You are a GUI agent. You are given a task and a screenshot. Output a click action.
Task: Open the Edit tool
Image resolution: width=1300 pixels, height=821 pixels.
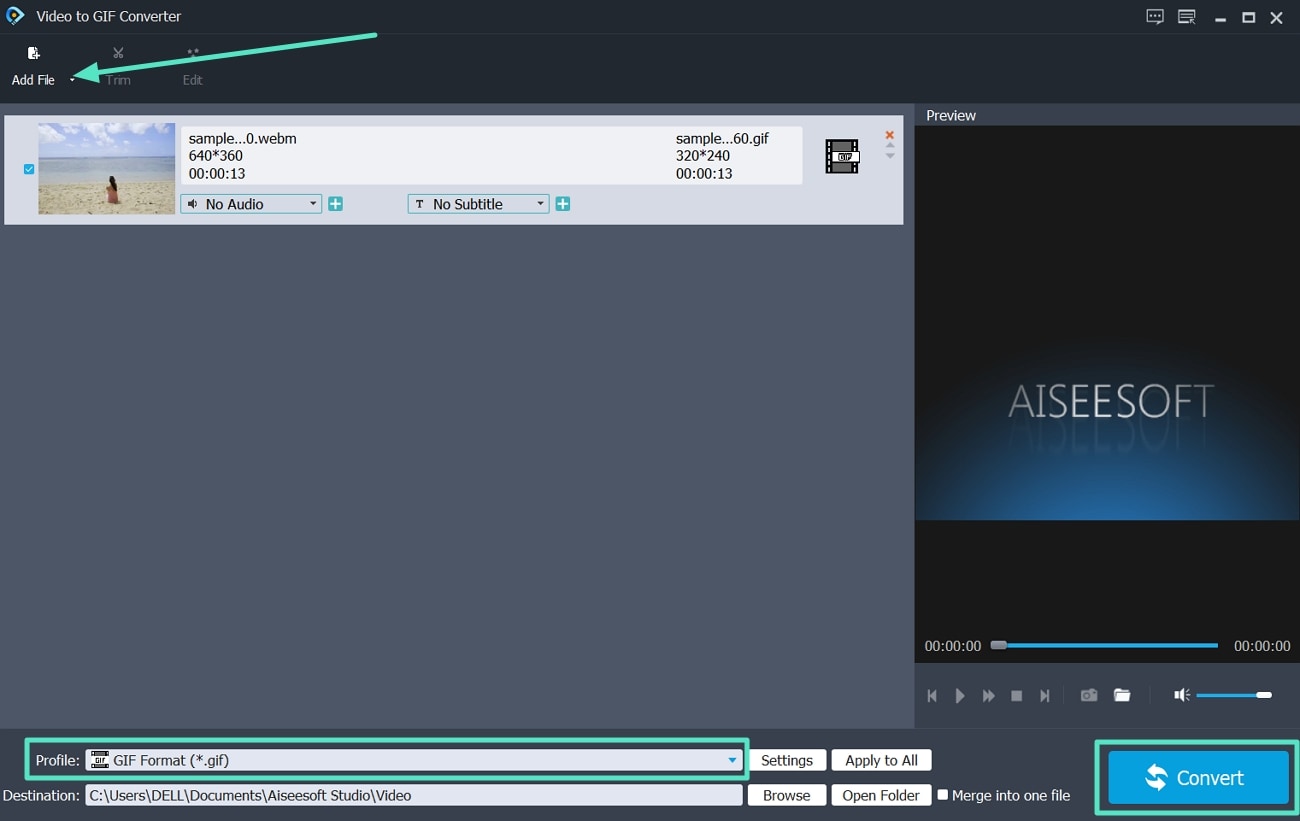(x=192, y=66)
